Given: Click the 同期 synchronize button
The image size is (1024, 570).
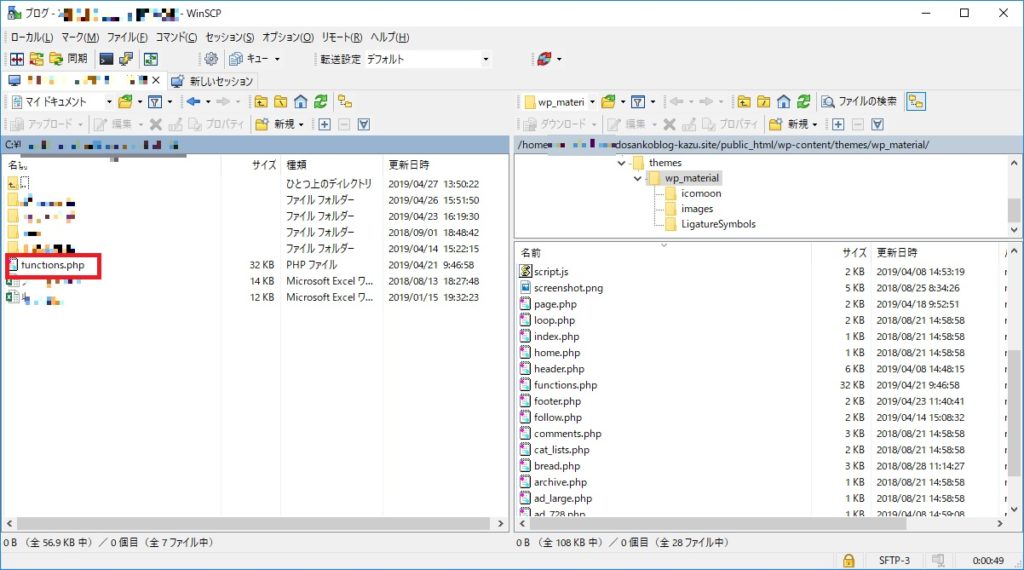Looking at the screenshot, I should (69, 59).
